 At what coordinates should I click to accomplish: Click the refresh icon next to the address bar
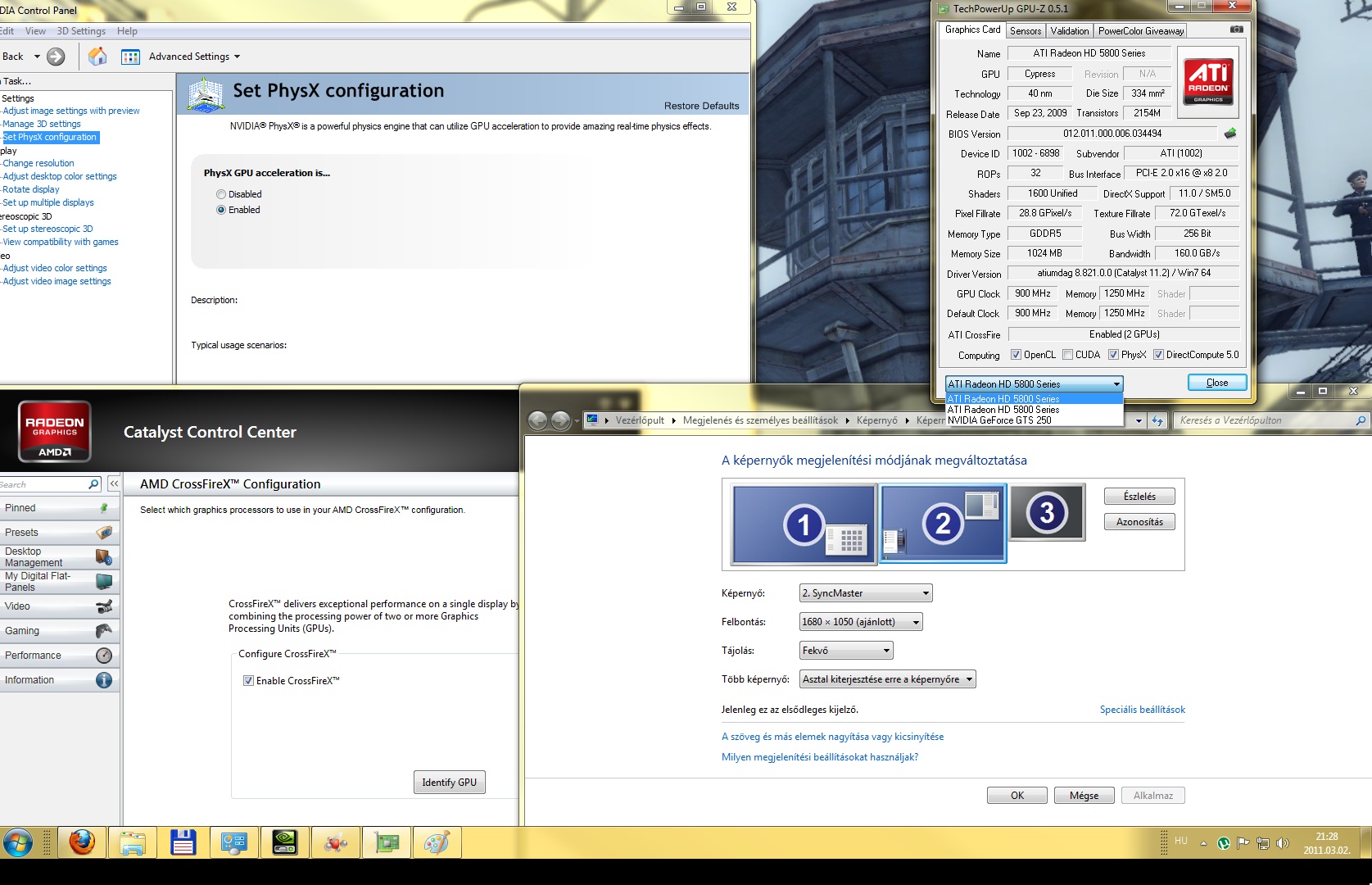[x=1157, y=420]
